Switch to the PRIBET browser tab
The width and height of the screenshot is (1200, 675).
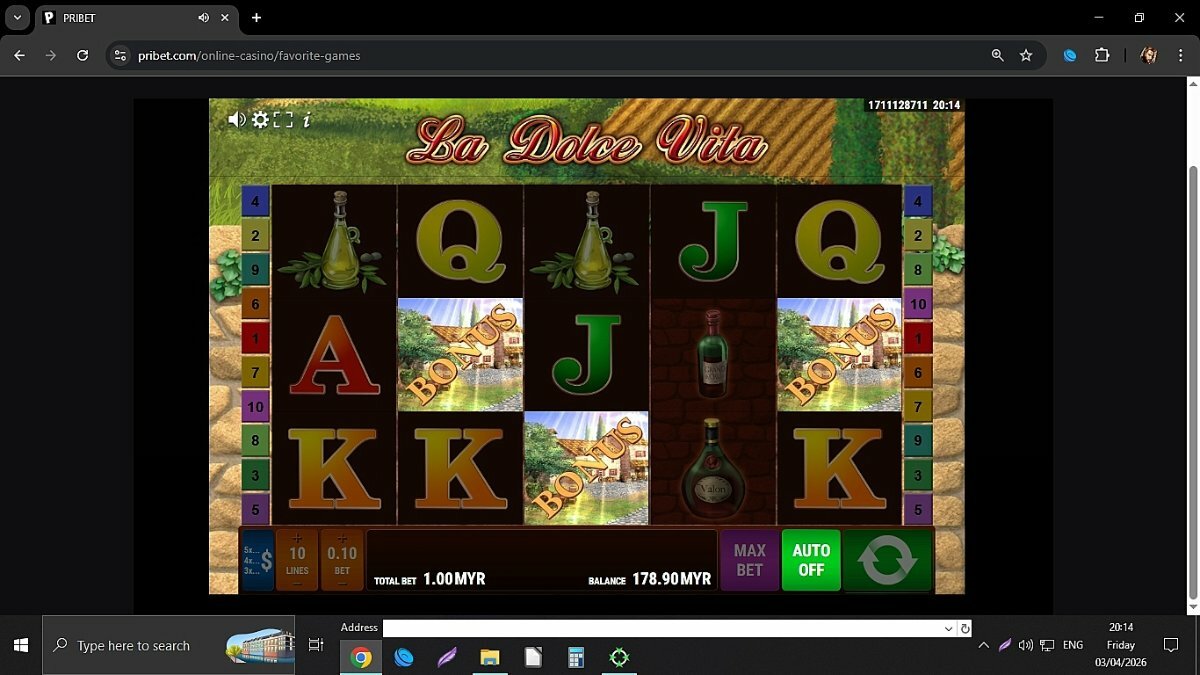(x=120, y=18)
